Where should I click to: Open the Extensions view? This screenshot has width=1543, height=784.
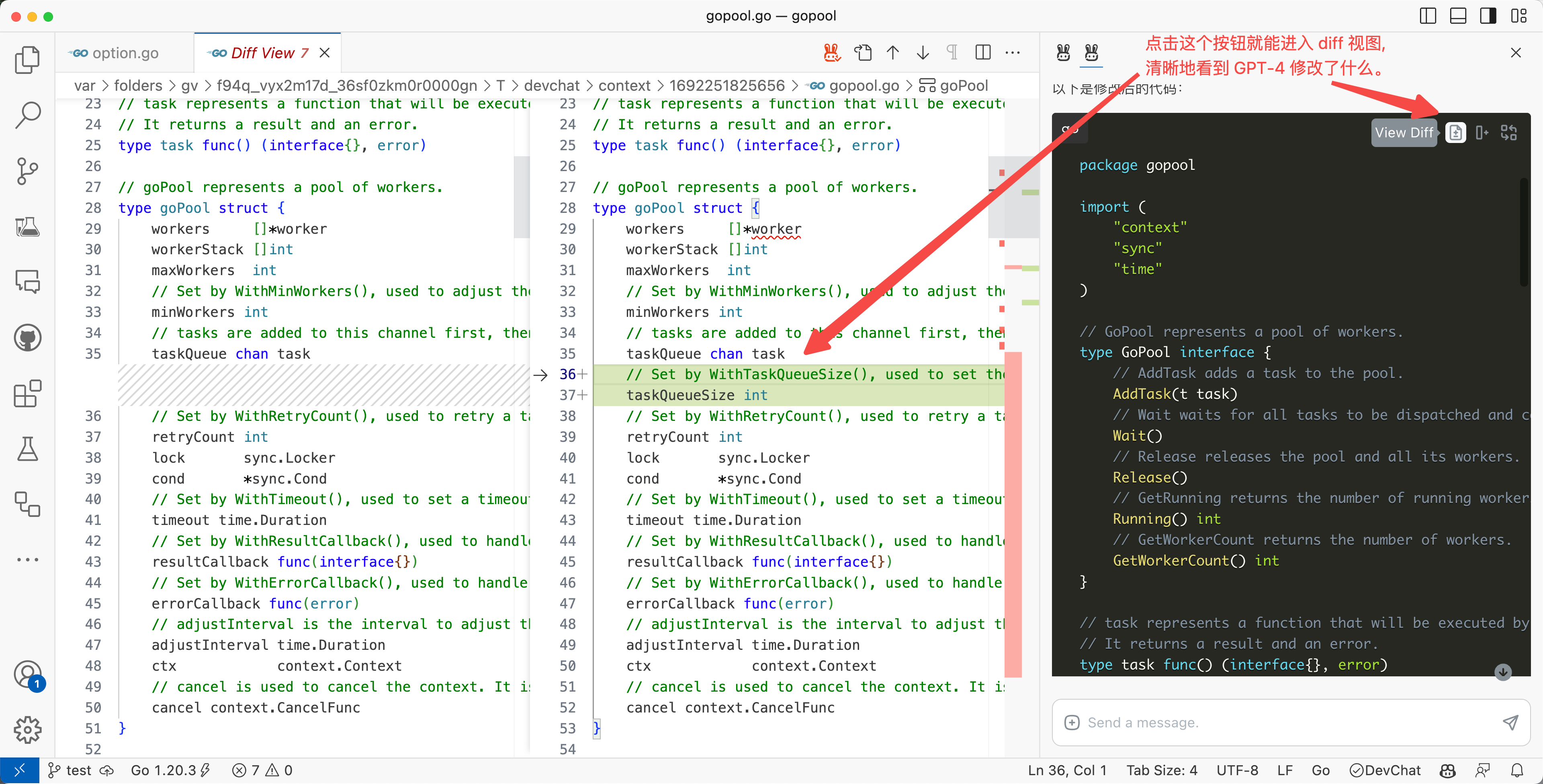(x=28, y=394)
